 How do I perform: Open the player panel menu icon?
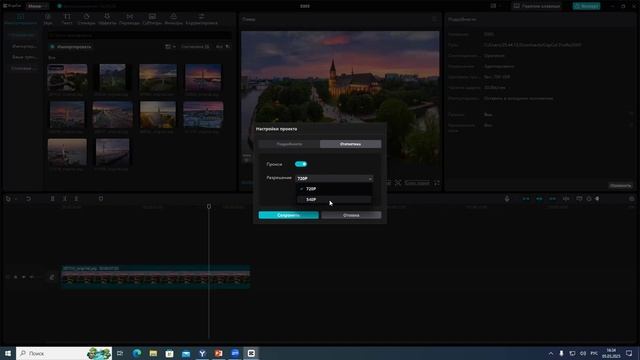pyautogui.click(x=434, y=19)
